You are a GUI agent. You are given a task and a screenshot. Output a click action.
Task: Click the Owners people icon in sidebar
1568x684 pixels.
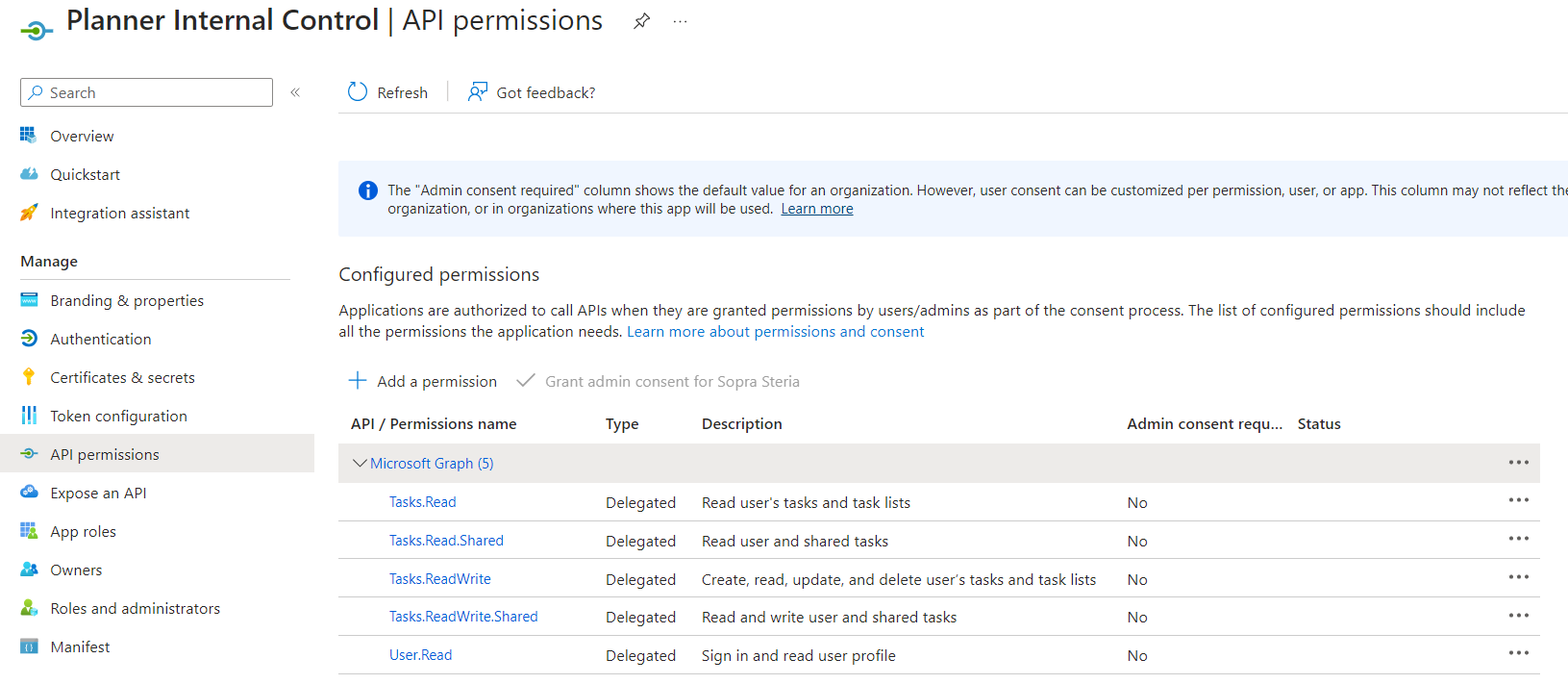click(x=29, y=569)
